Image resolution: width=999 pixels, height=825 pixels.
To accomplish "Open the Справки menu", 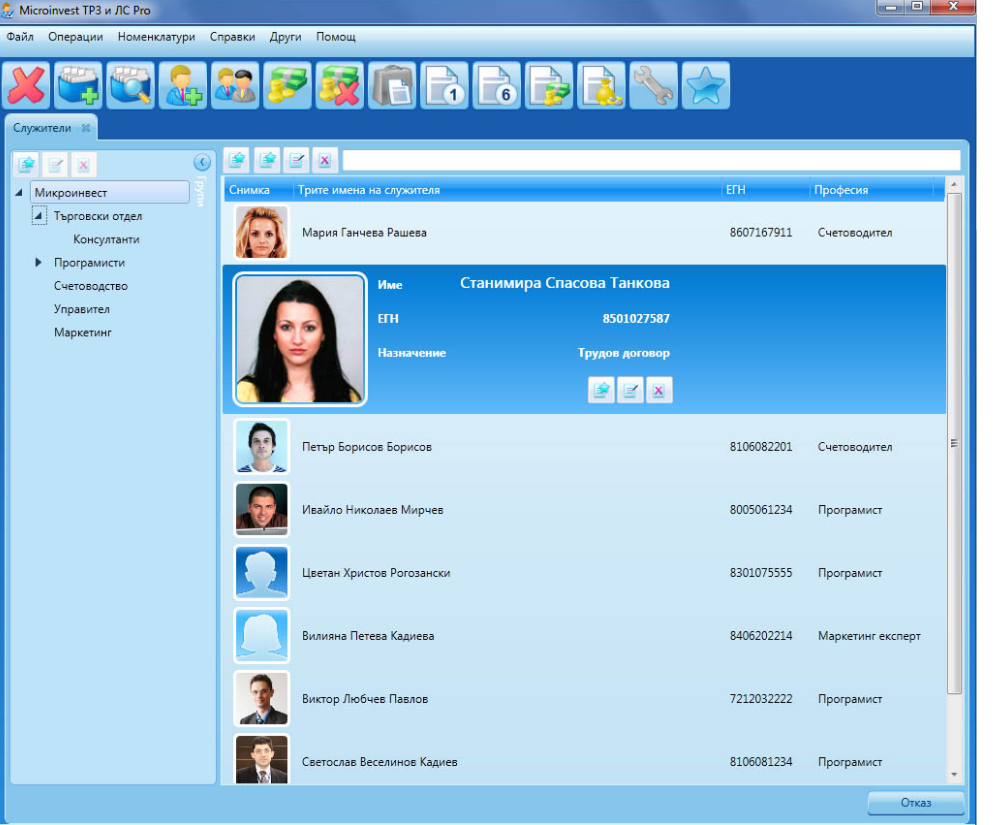I will coord(232,37).
